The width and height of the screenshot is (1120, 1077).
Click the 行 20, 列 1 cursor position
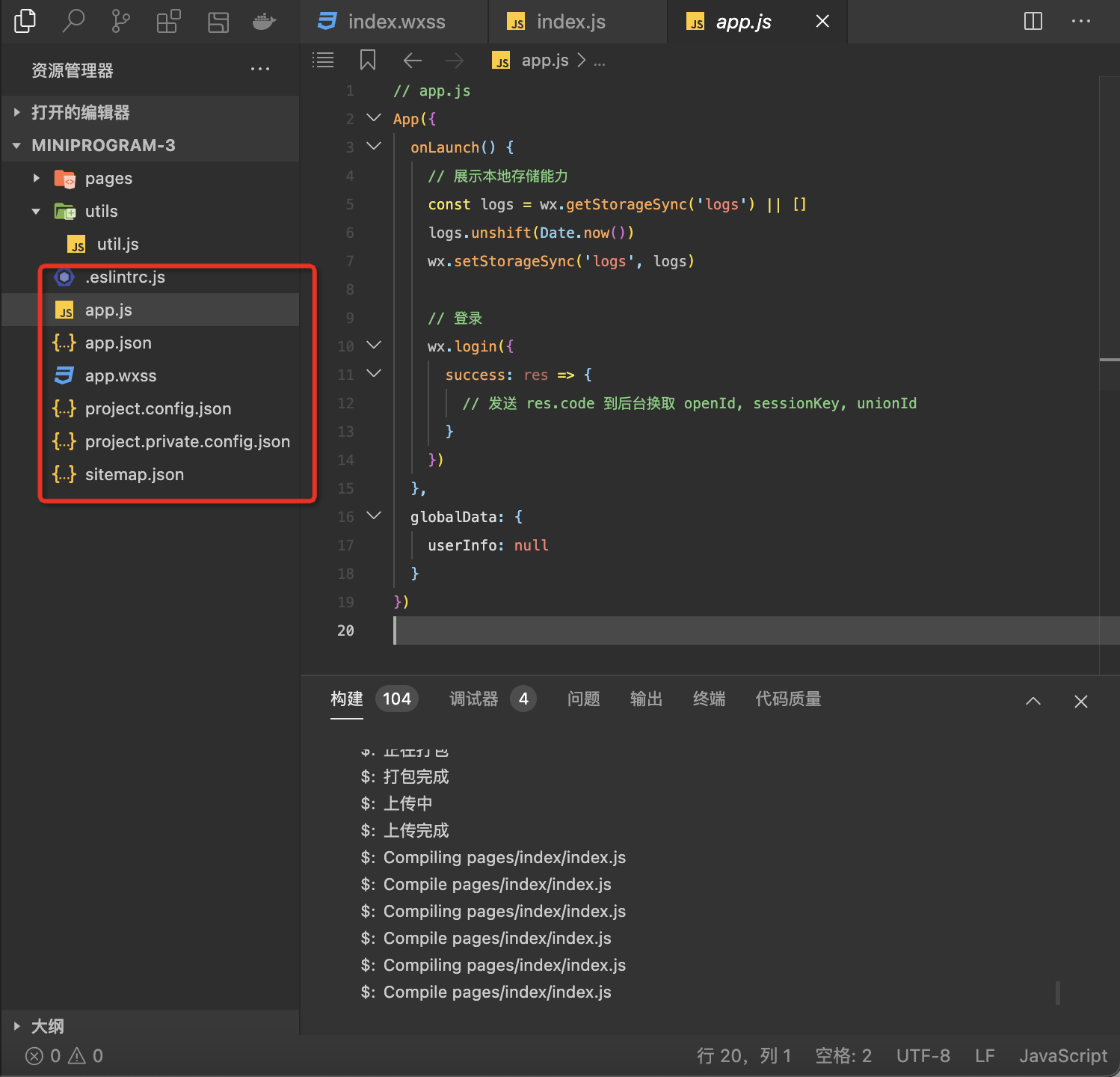744,1055
